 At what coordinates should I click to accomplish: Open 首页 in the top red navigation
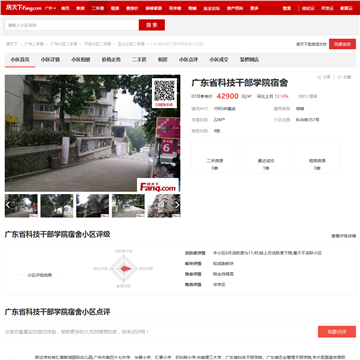pyautogui.click(x=65, y=8)
